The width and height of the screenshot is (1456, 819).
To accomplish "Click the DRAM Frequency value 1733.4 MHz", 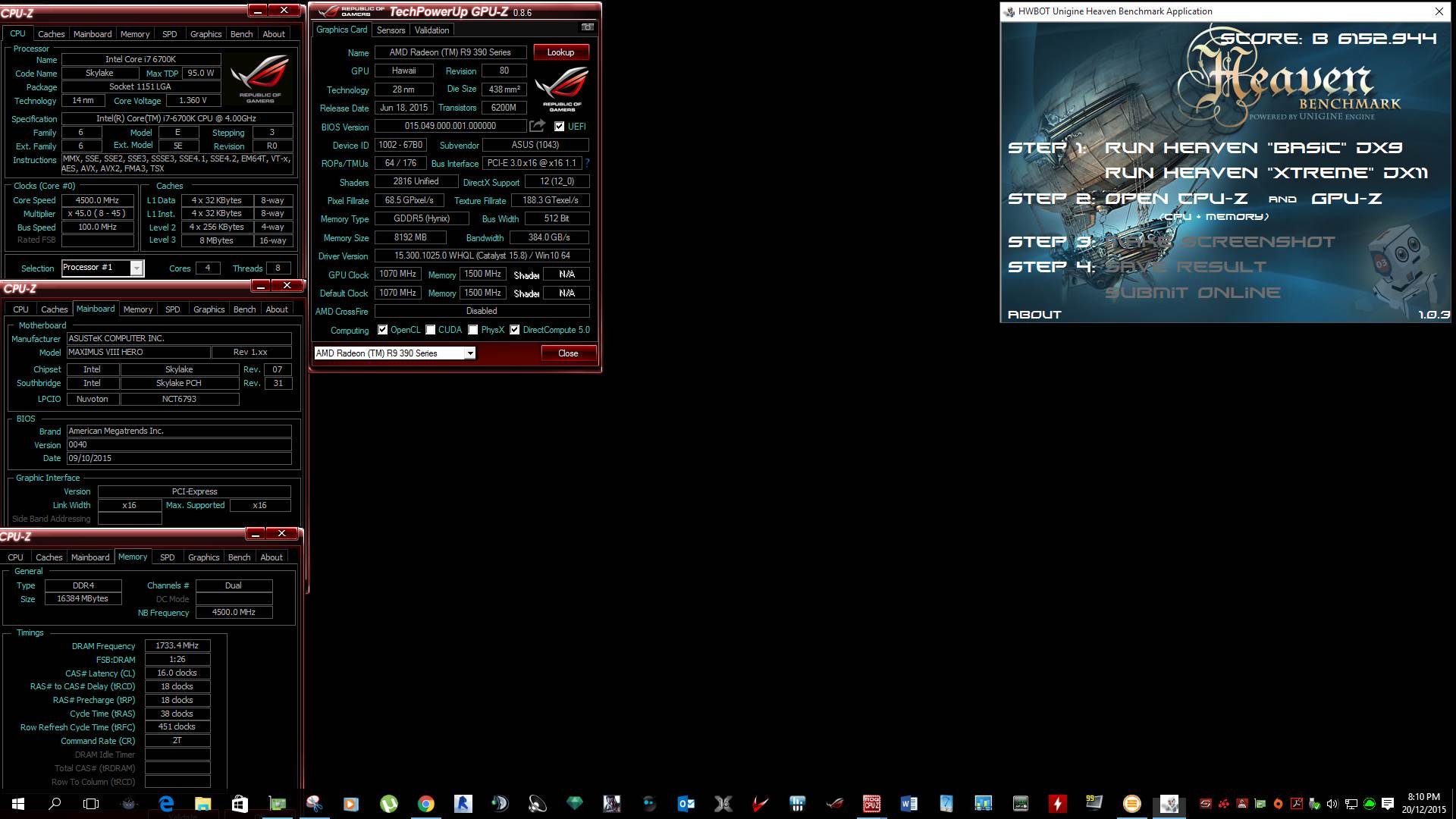I will pyautogui.click(x=177, y=646).
